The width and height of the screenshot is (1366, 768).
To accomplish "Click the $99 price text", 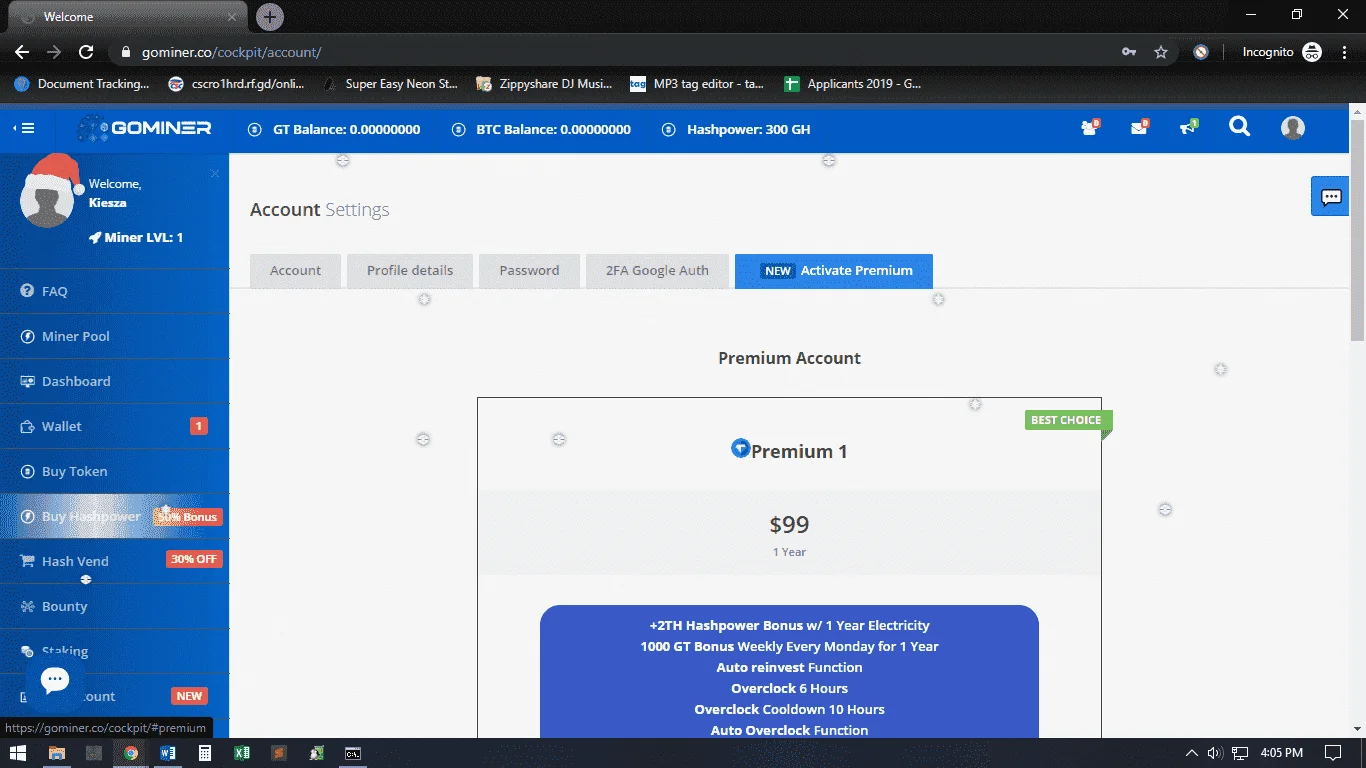I will pos(789,524).
